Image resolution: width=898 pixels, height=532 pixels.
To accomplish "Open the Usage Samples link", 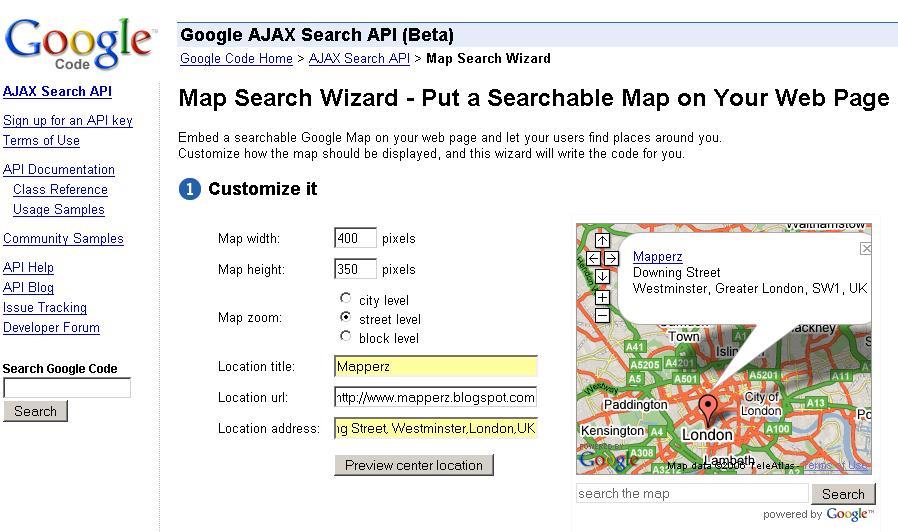I will (x=59, y=210).
